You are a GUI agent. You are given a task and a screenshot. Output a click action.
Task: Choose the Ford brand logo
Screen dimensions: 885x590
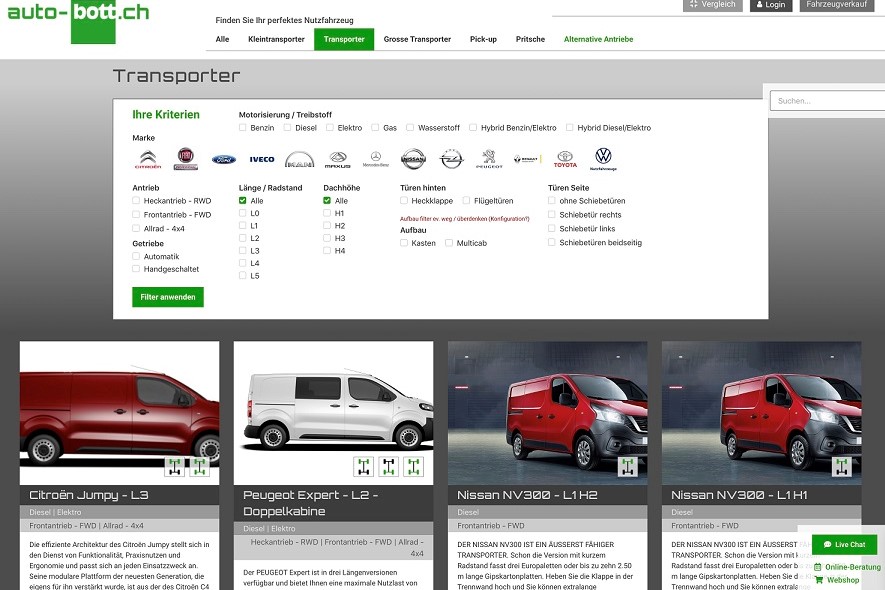click(224, 159)
